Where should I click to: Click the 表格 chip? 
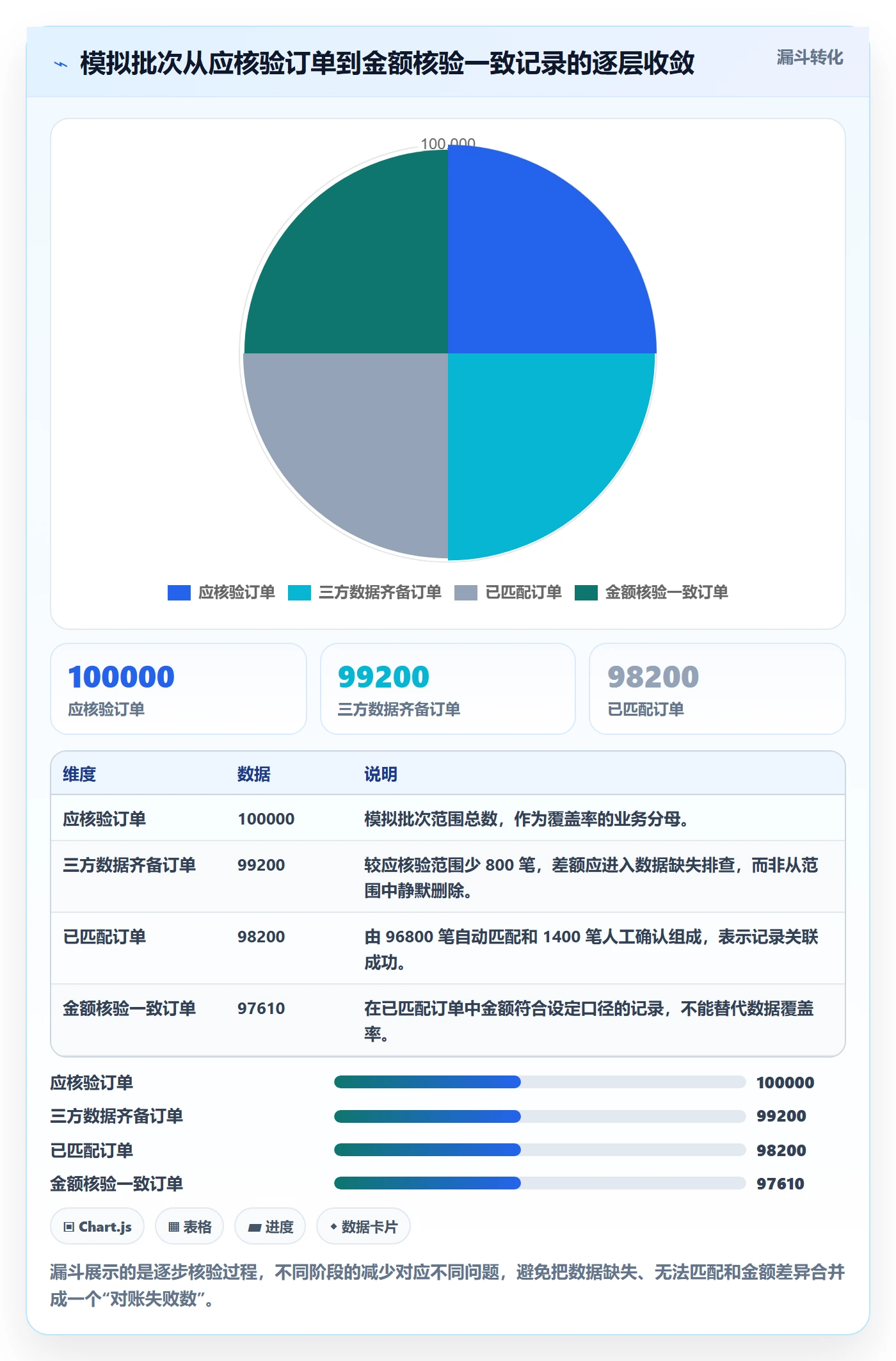click(189, 1227)
